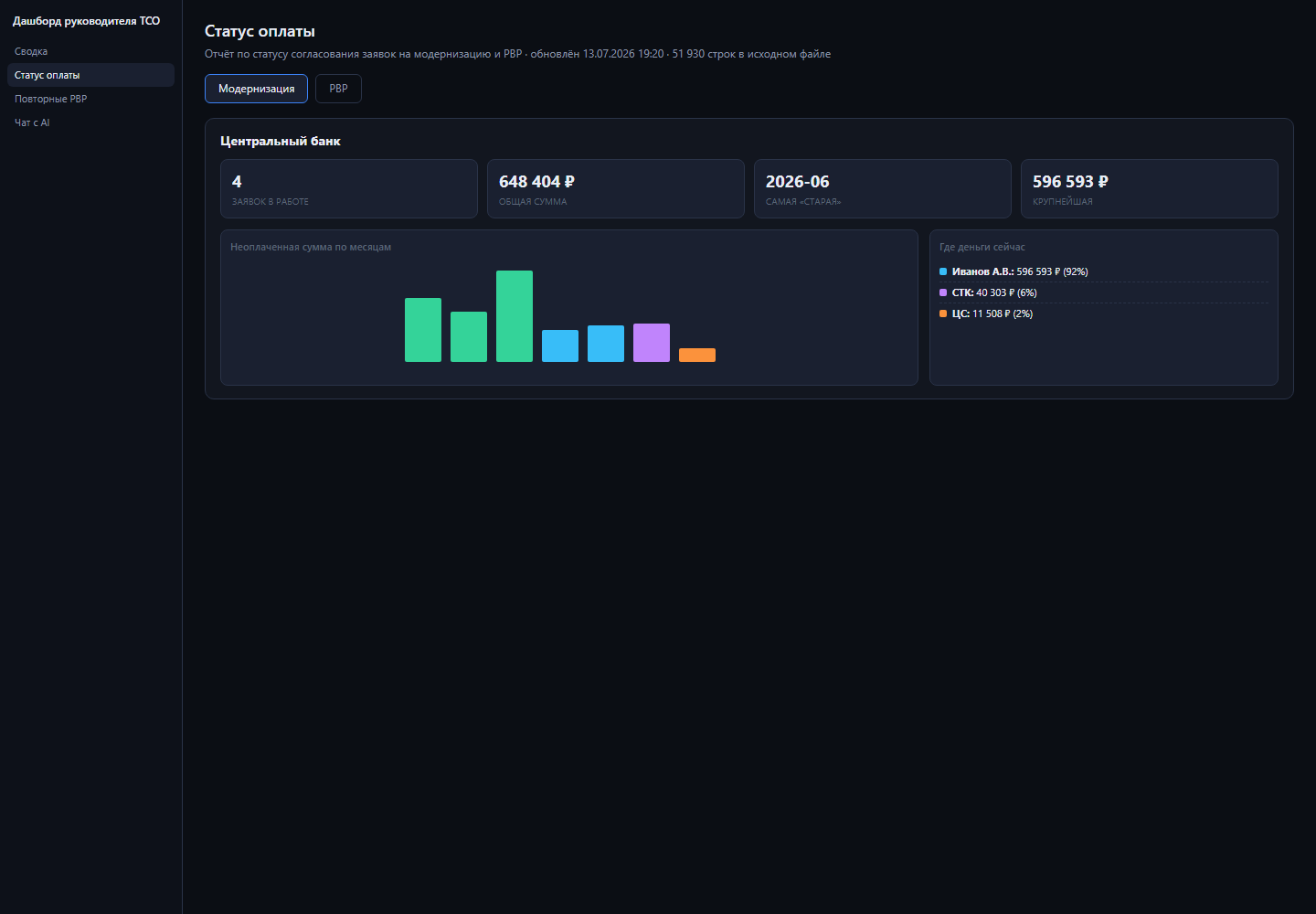Click the first green chart bar

423,330
